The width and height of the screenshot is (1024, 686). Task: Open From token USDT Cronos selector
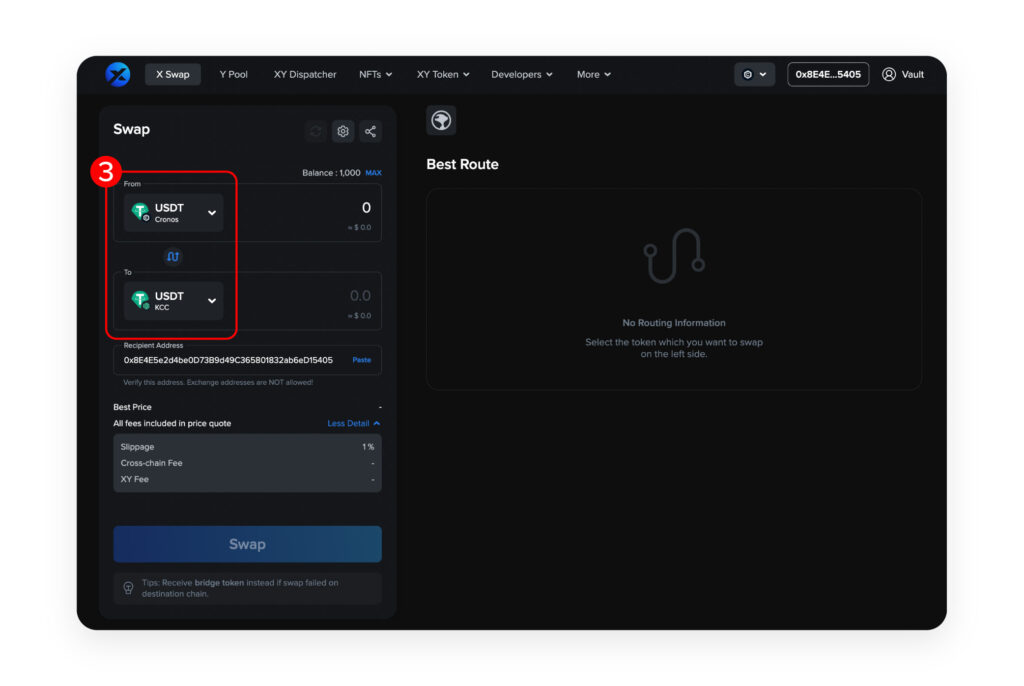click(x=174, y=212)
